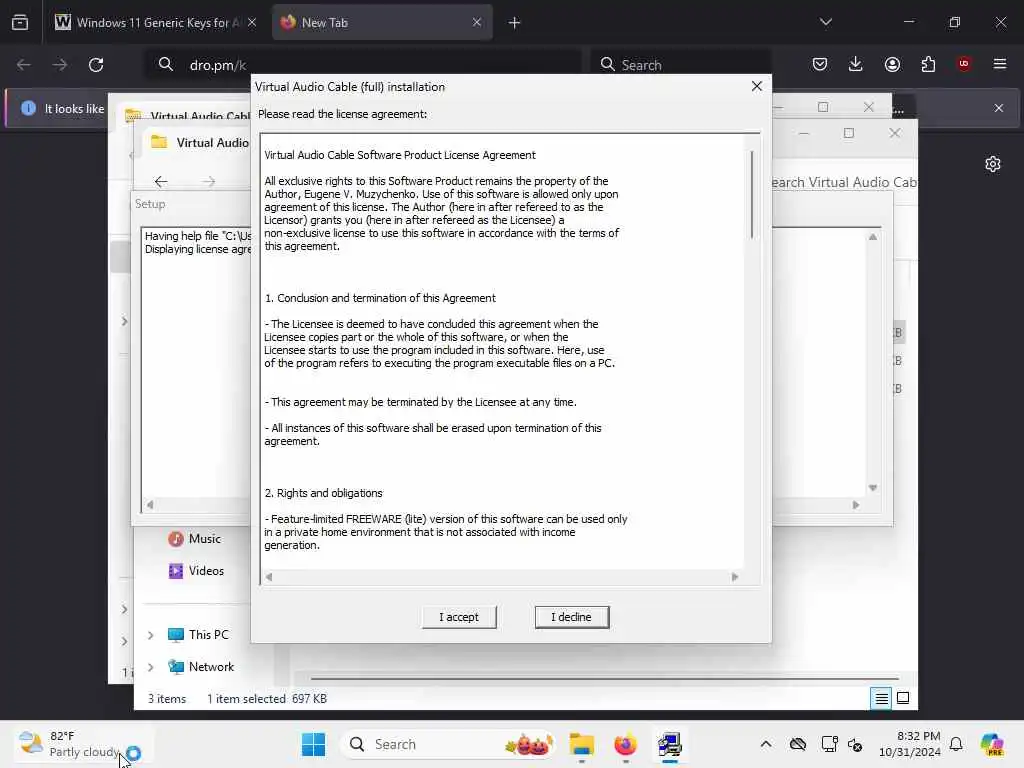This screenshot has width=1024, height=768.
Task: Open the cloud sync tray icon
Action: [797, 744]
